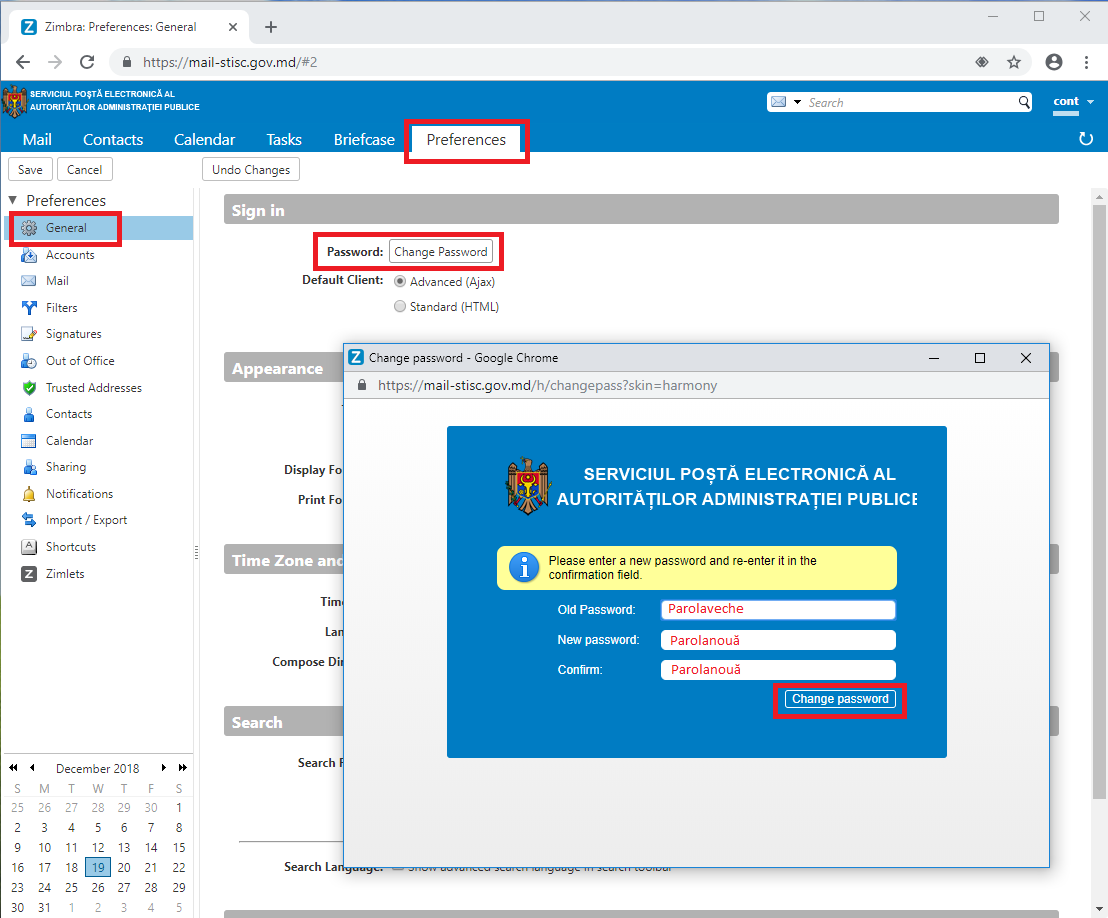Collapse the Preferences tree
1108x918 pixels.
[13, 200]
